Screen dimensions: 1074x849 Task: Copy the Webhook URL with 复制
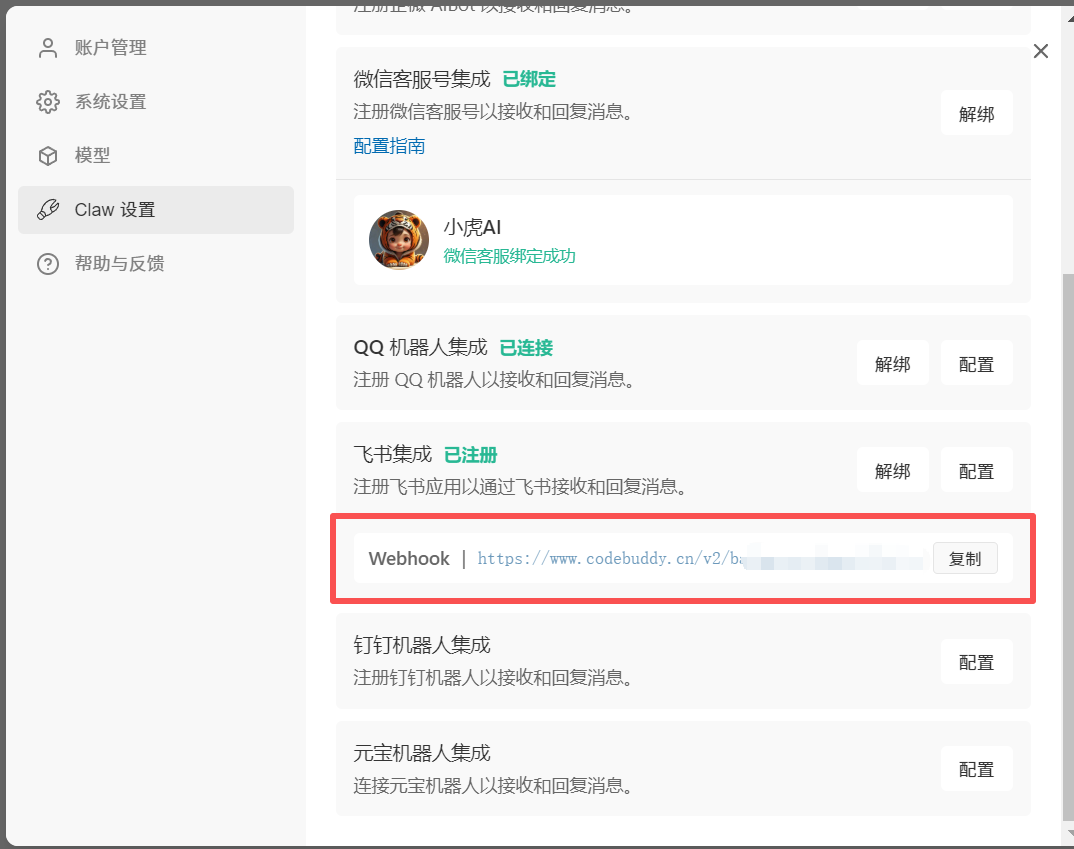click(965, 559)
